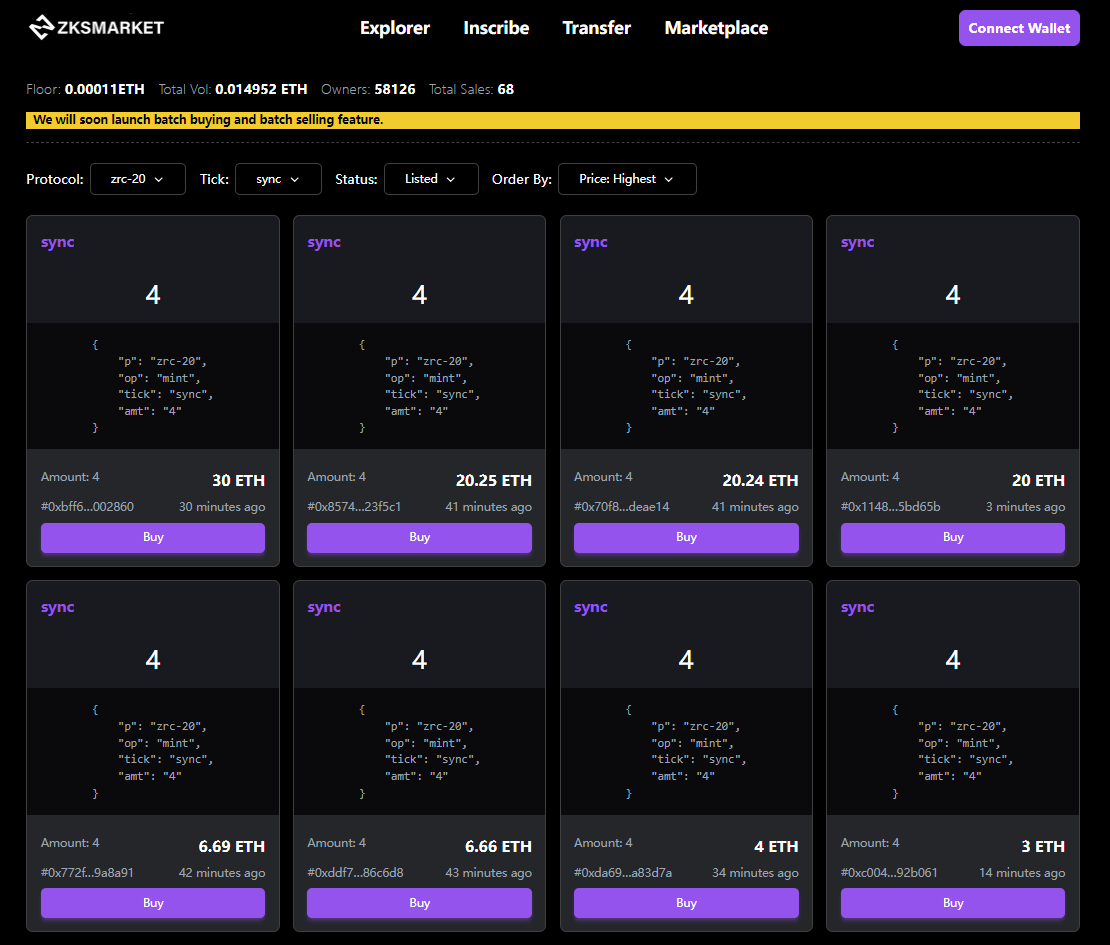Click the 30 ETH price text
Screen dimensions: 1110x945
coord(239,481)
